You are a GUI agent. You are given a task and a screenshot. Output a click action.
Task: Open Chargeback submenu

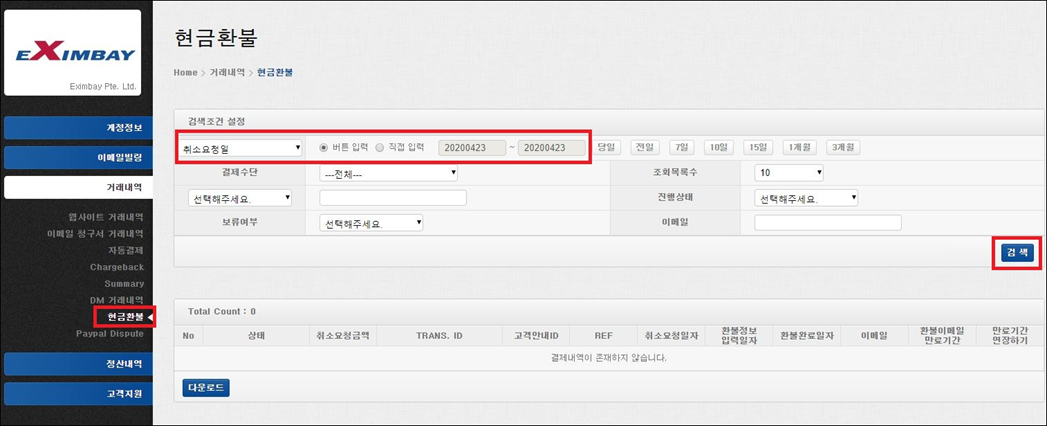[117, 267]
